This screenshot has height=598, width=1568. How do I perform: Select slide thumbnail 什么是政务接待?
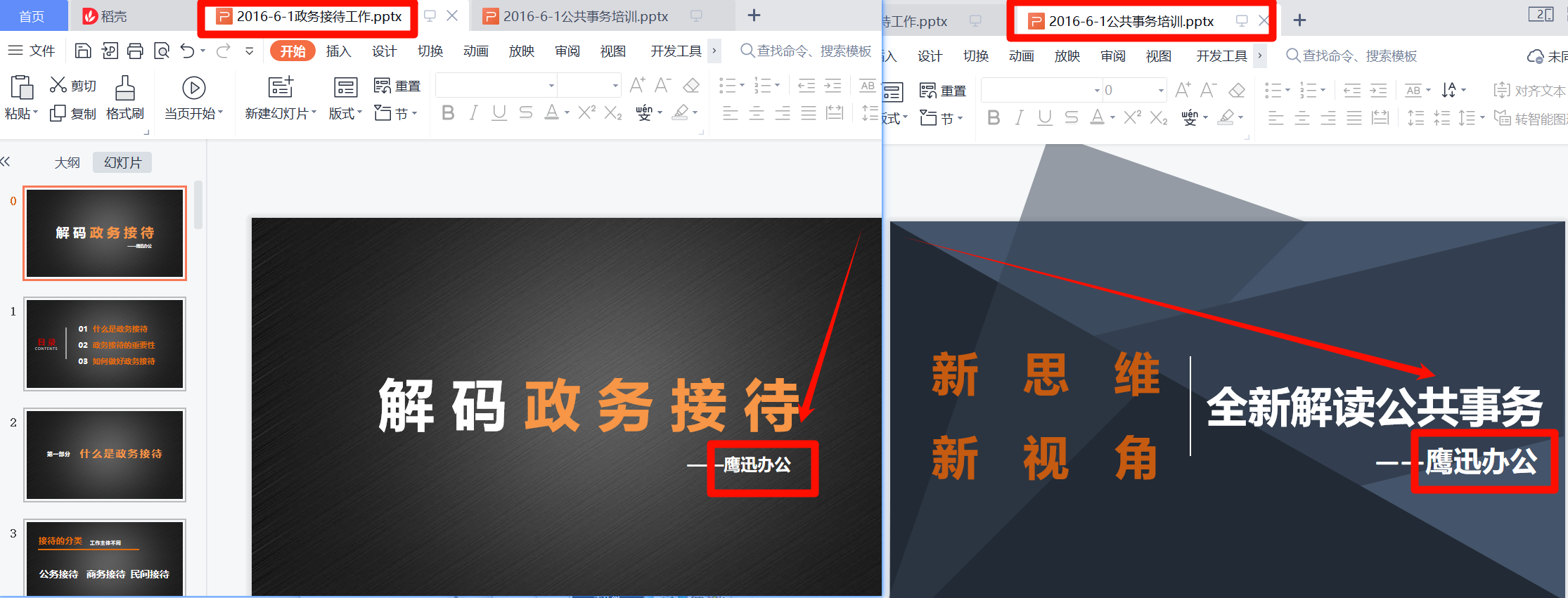point(105,455)
